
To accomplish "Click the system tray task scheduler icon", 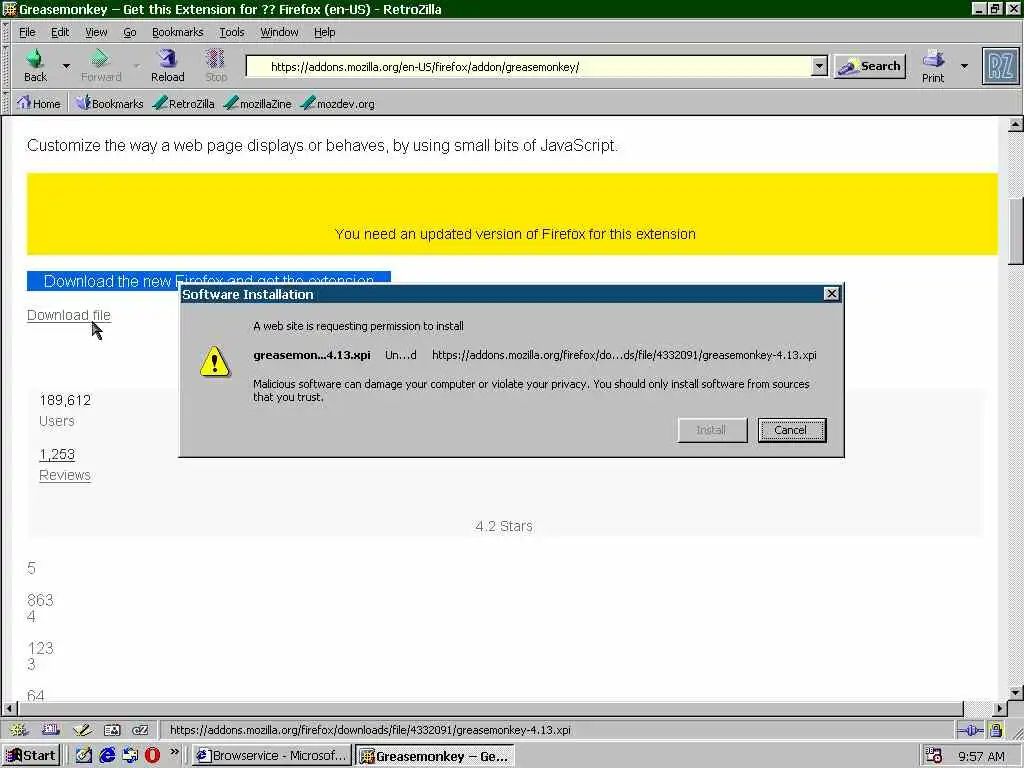I will pyautogui.click(x=933, y=756).
